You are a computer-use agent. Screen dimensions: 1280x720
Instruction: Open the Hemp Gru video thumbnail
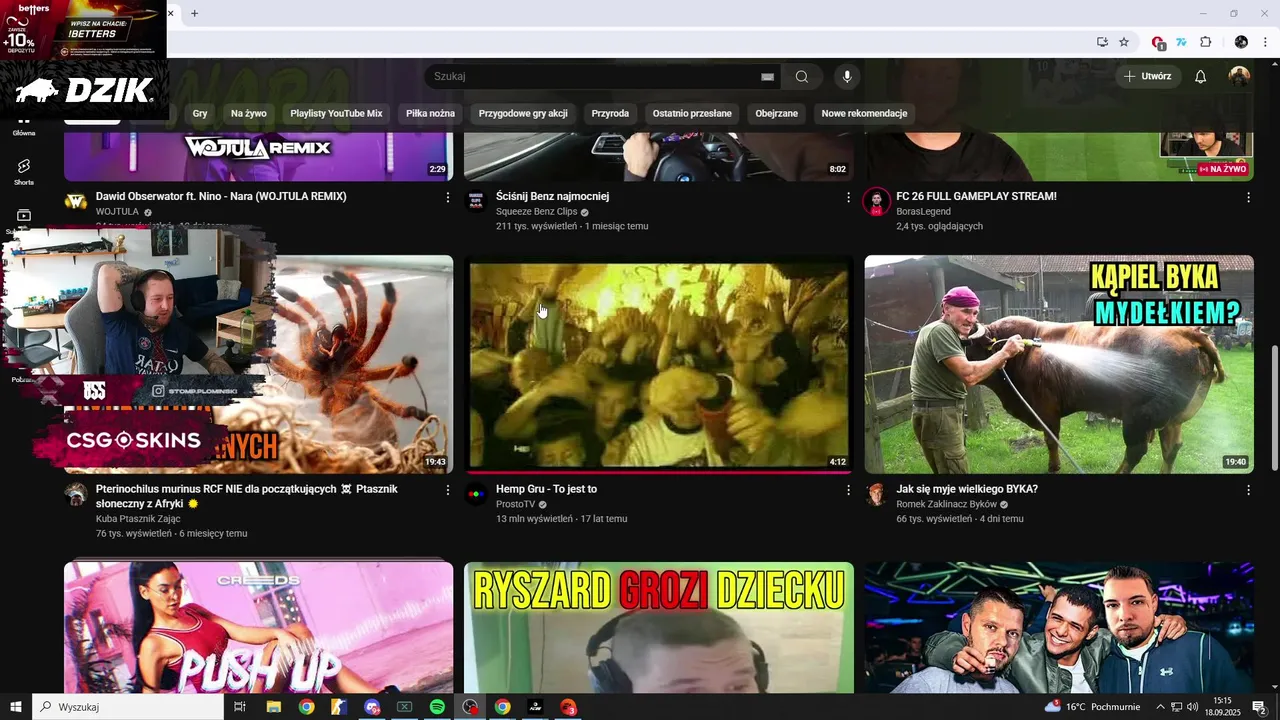pos(659,364)
